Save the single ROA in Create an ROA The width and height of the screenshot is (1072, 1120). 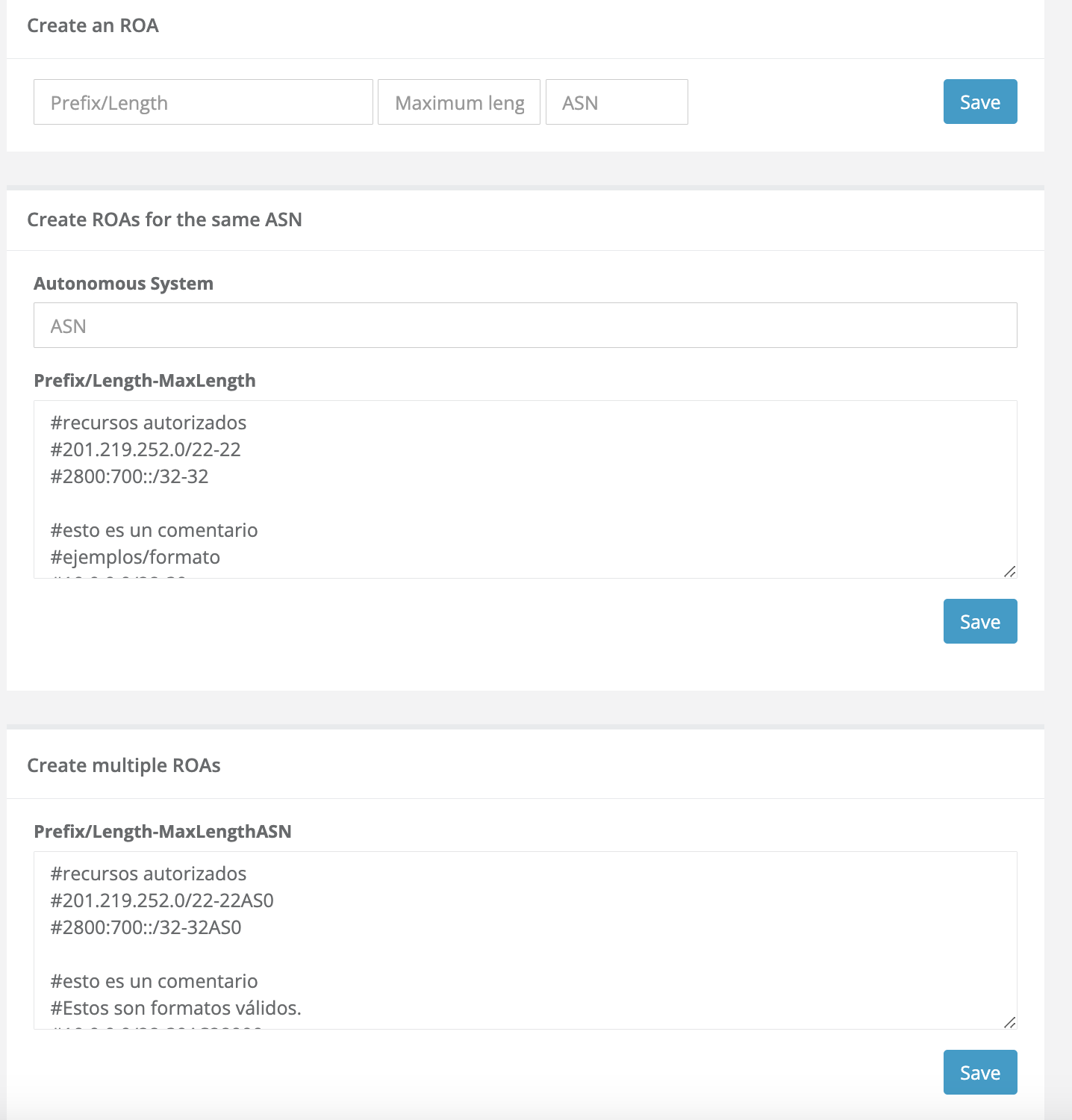pyautogui.click(x=979, y=102)
